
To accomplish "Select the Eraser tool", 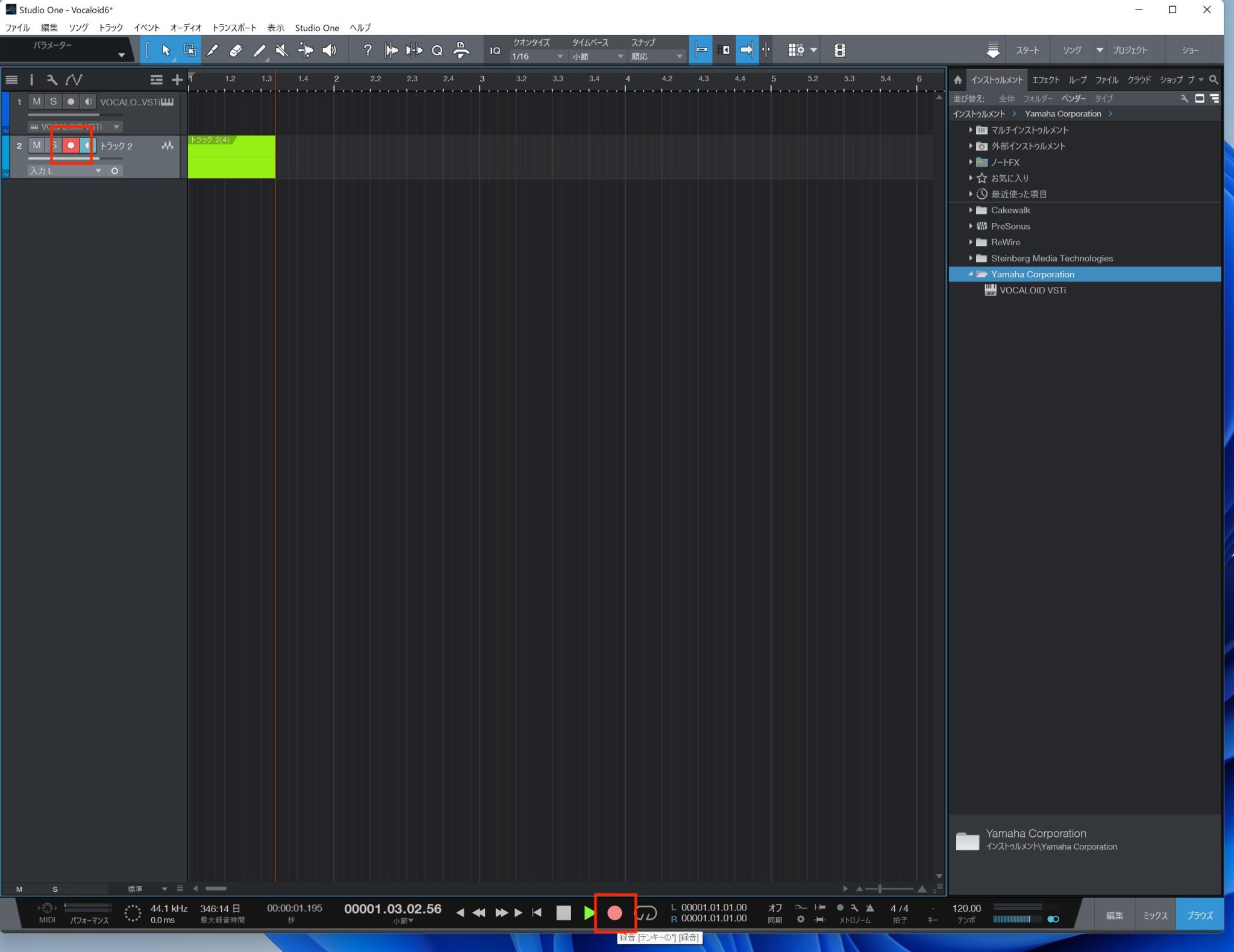I will (x=236, y=51).
